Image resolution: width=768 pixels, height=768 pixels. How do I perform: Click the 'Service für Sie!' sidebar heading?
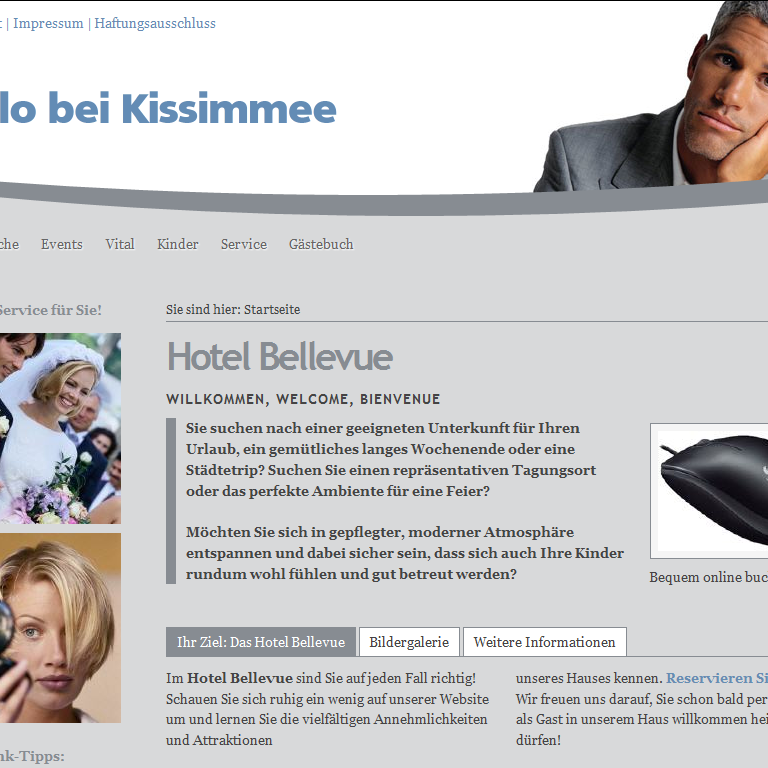coord(50,310)
